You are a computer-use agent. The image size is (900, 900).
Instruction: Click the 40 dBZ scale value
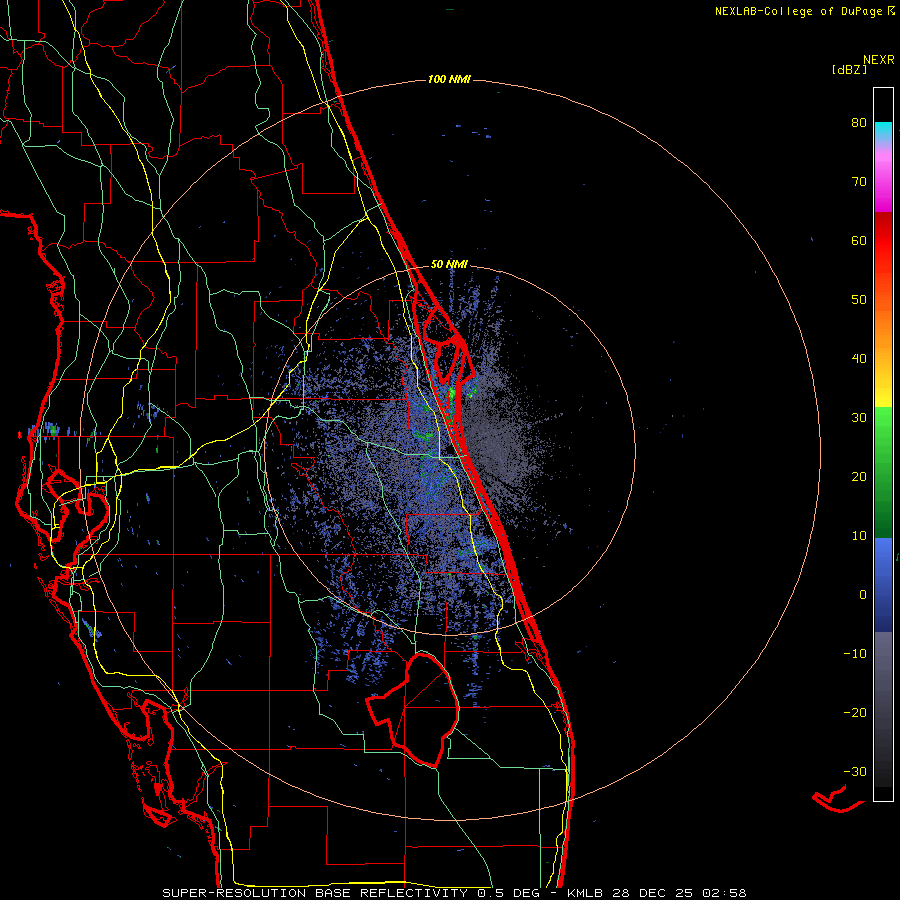(859, 359)
